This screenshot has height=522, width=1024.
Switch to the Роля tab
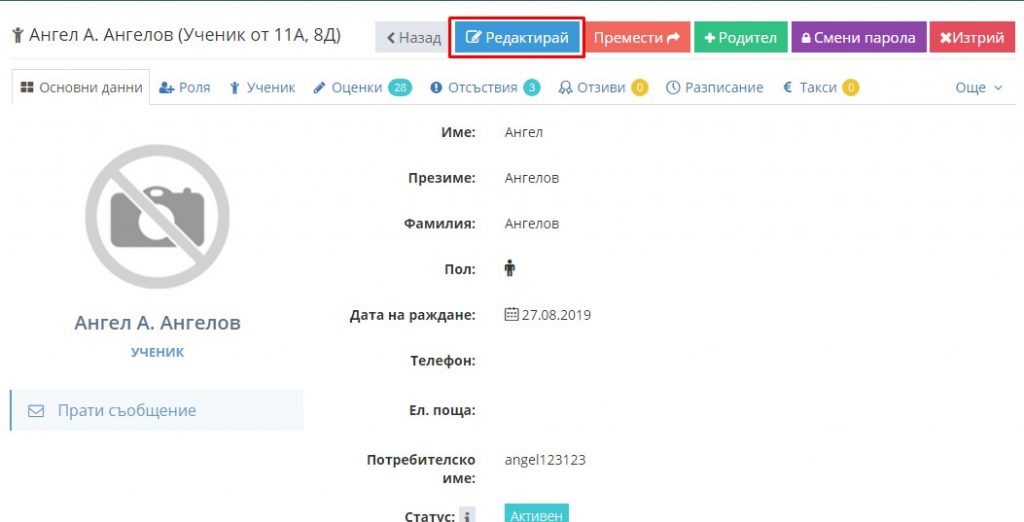185,88
